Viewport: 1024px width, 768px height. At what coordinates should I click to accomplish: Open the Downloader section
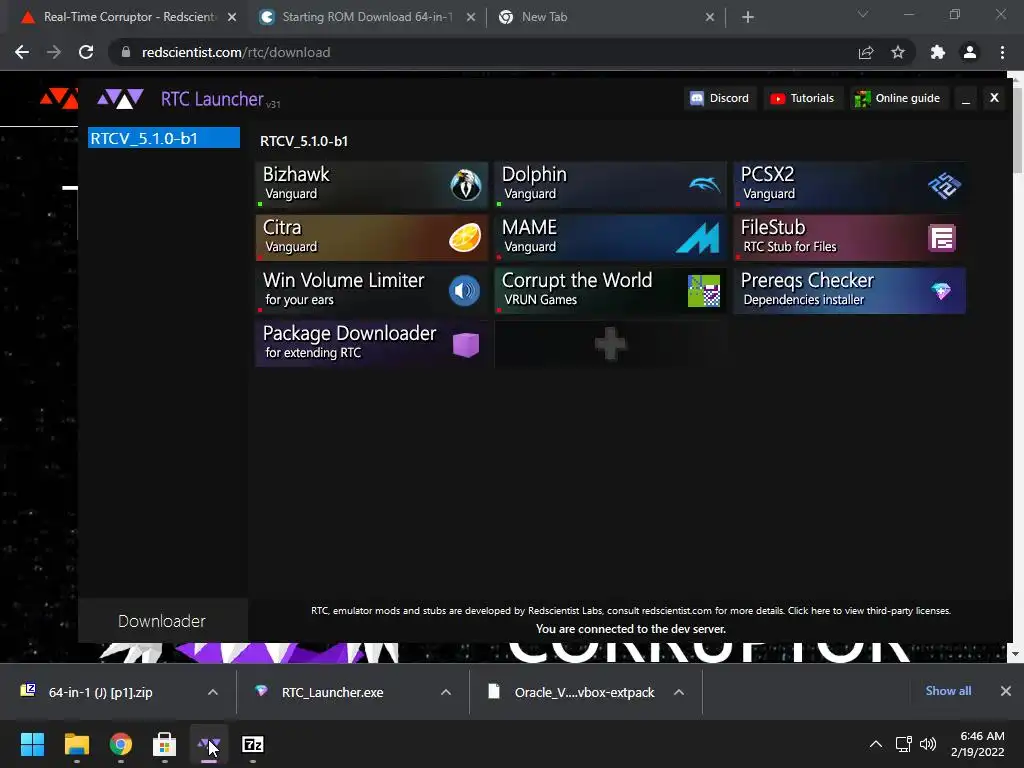pyautogui.click(x=162, y=620)
